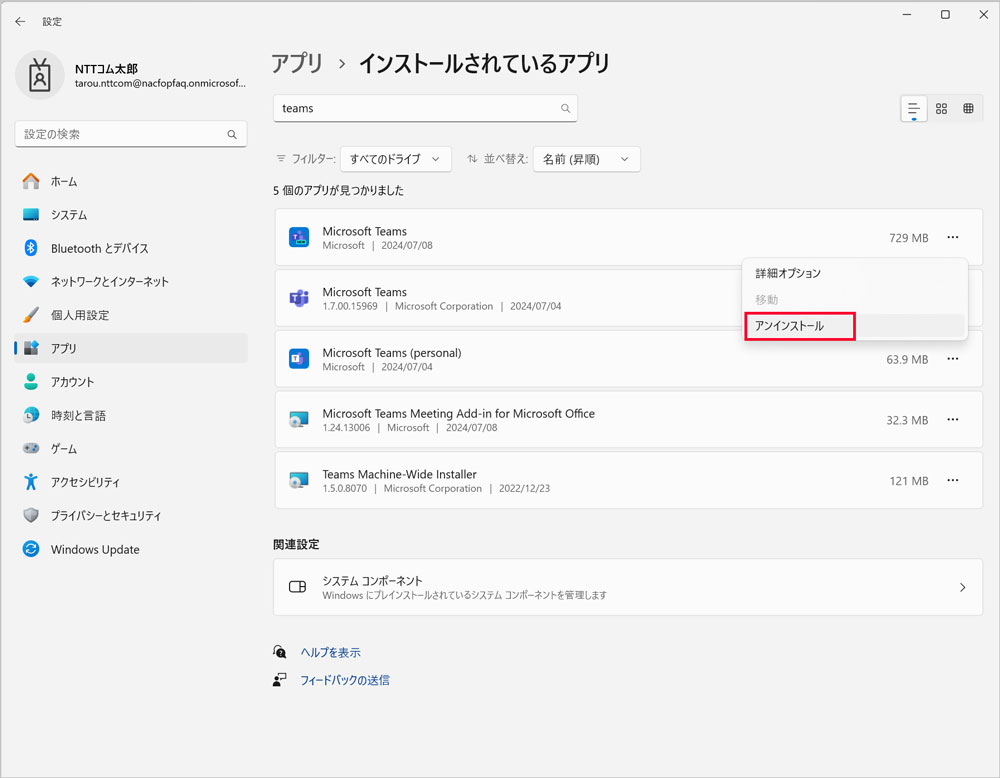Open Bluetooth とデバイス settings
This screenshot has width=1000, height=778.
[131, 248]
